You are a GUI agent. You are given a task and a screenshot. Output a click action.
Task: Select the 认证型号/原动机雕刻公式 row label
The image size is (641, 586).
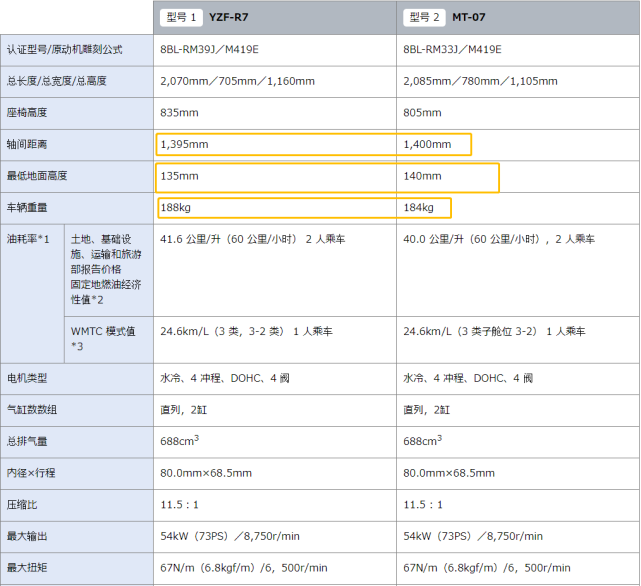click(x=65, y=49)
